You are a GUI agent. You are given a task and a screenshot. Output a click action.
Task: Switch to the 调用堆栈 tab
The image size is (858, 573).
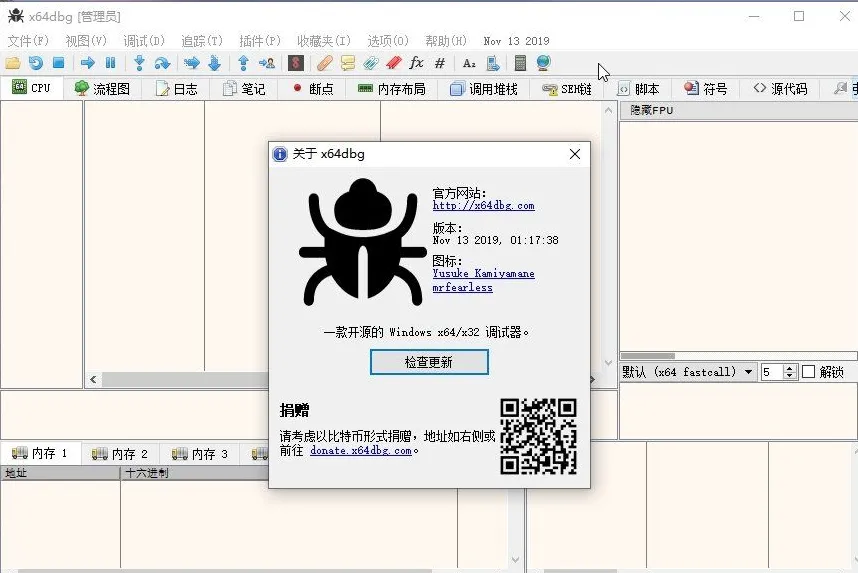(x=484, y=89)
